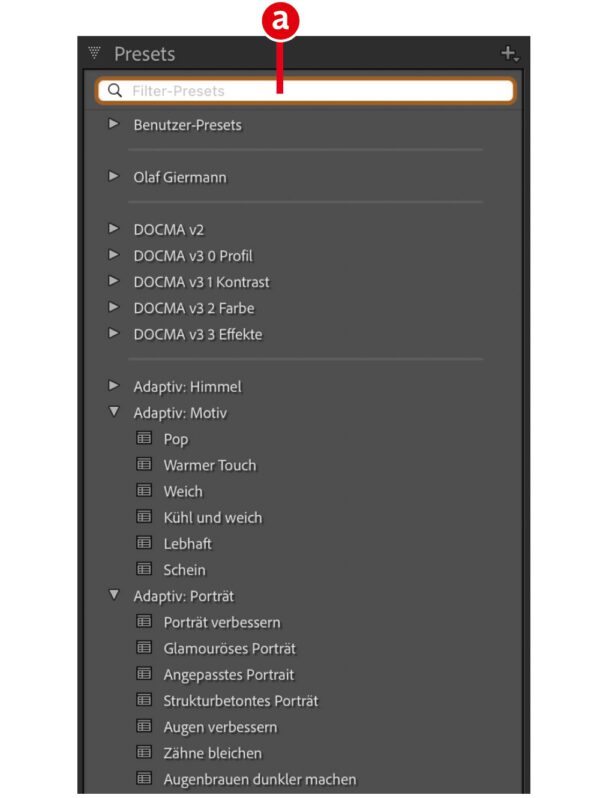Screen dimensions: 600x798
Task: Expand the Olaf Giermann preset group
Action: pos(114,176)
